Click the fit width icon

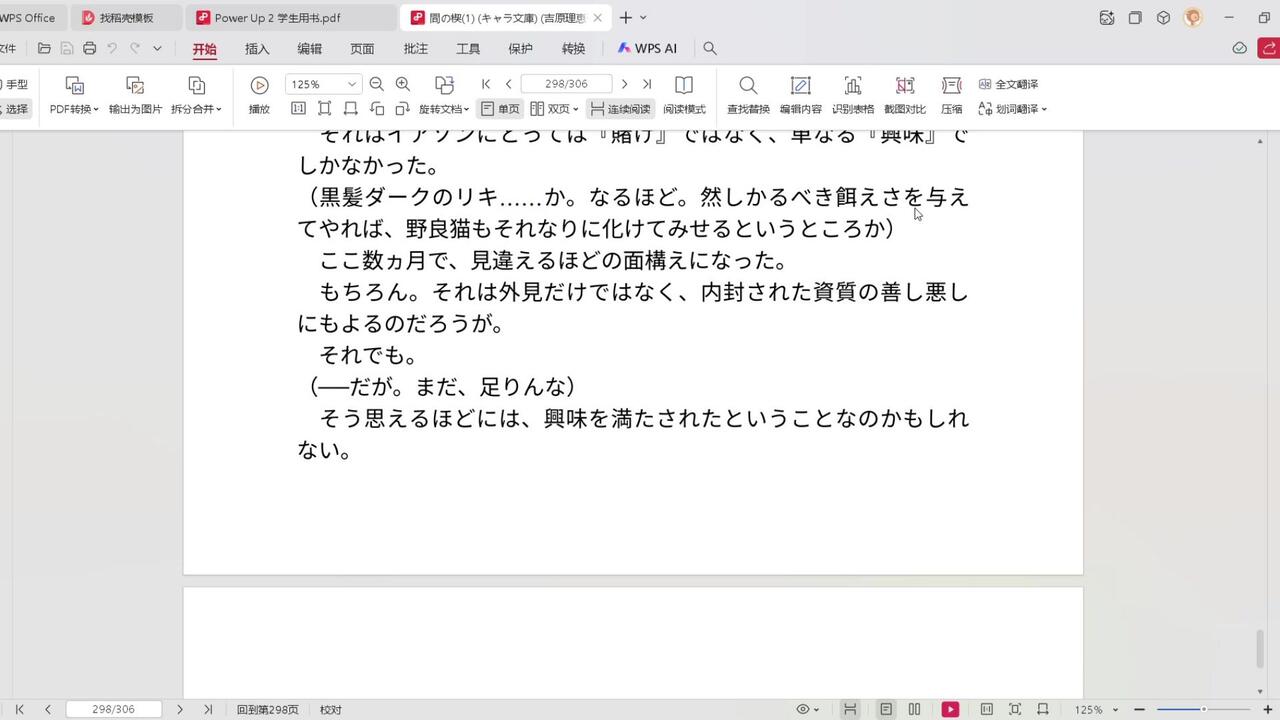pos(351,109)
